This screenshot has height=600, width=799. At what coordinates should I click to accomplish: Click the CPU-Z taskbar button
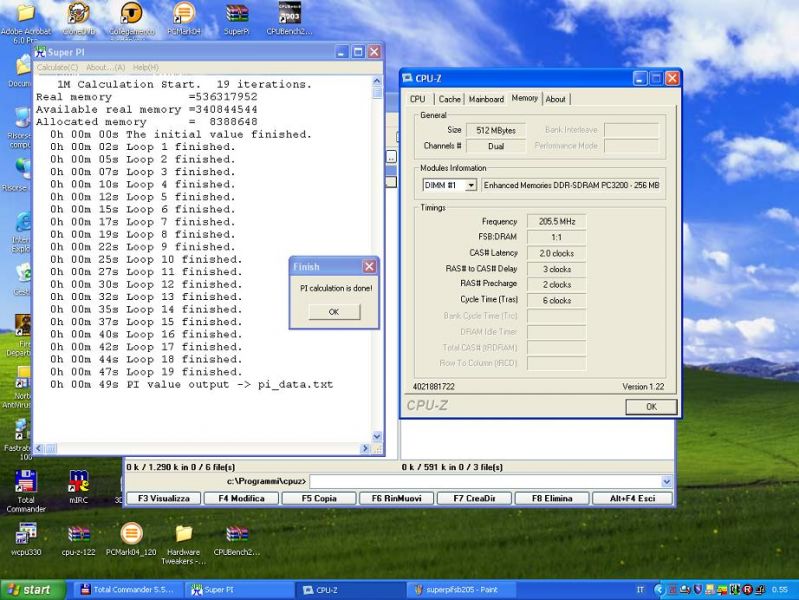point(350,590)
